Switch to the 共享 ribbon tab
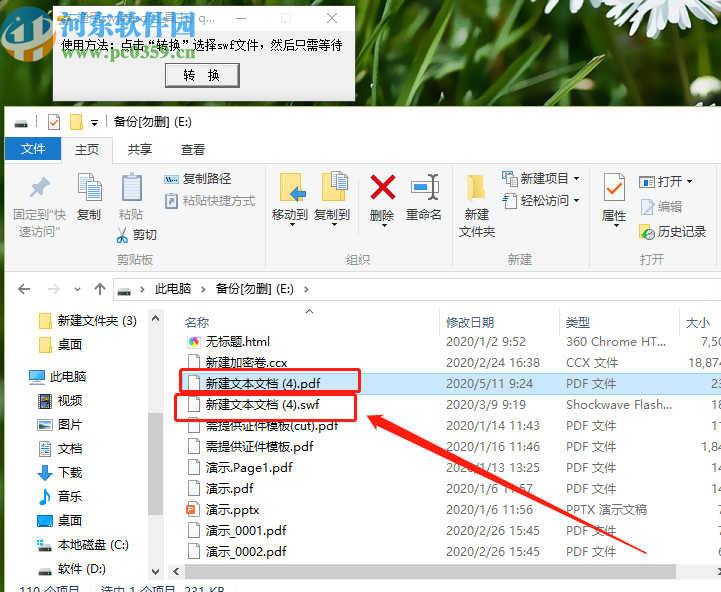The image size is (721, 592). 140,149
